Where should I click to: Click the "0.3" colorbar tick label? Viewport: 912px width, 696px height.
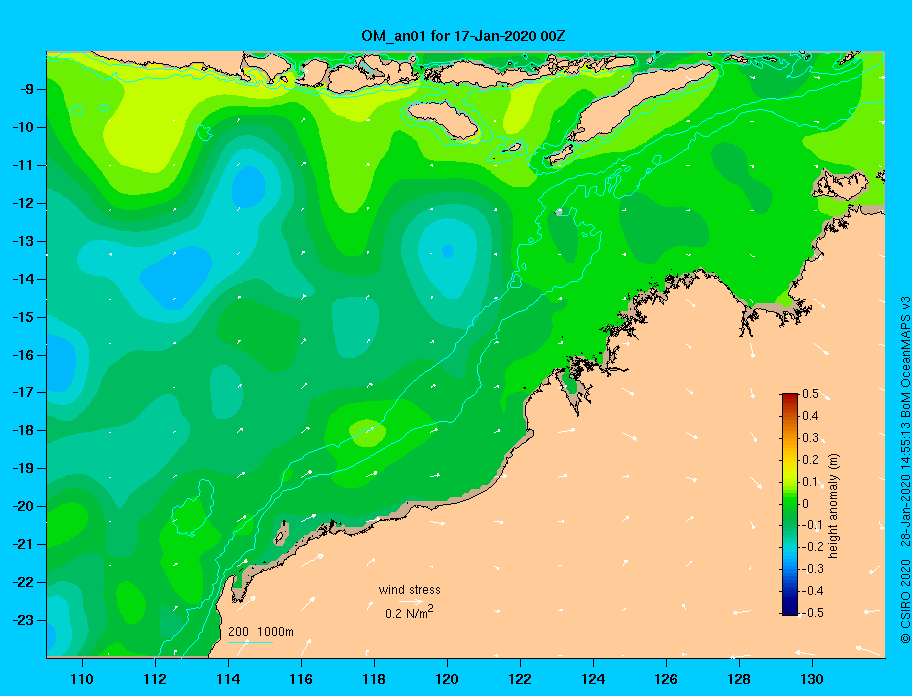(x=810, y=438)
